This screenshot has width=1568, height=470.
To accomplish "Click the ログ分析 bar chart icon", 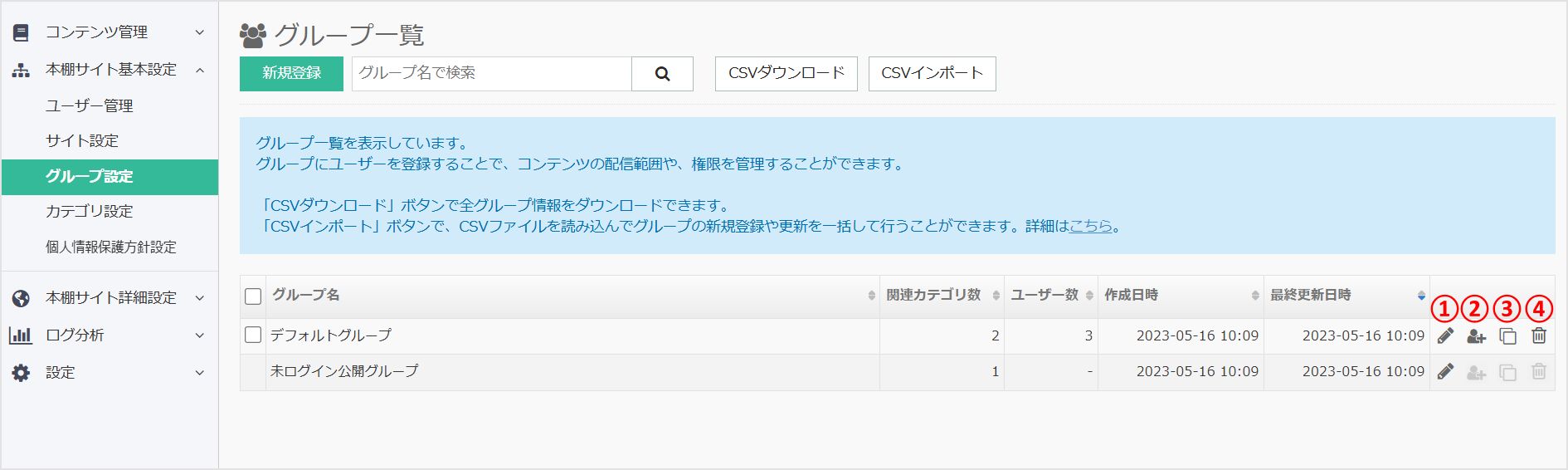I will (x=21, y=335).
